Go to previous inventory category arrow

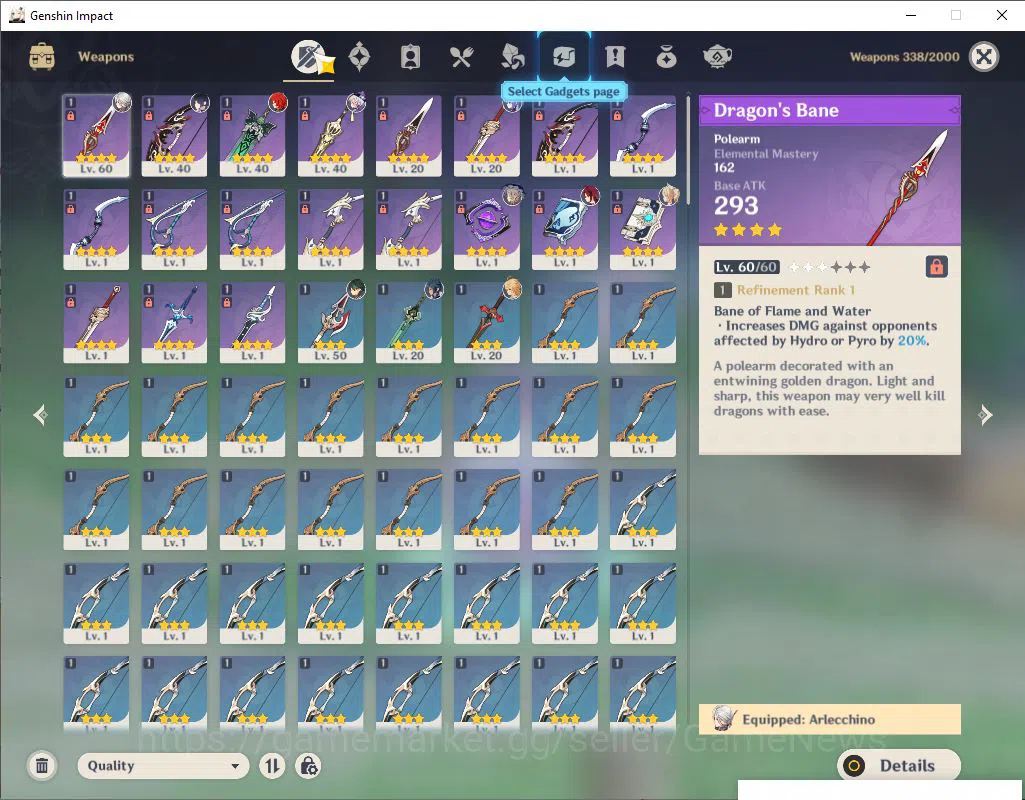tap(41, 414)
